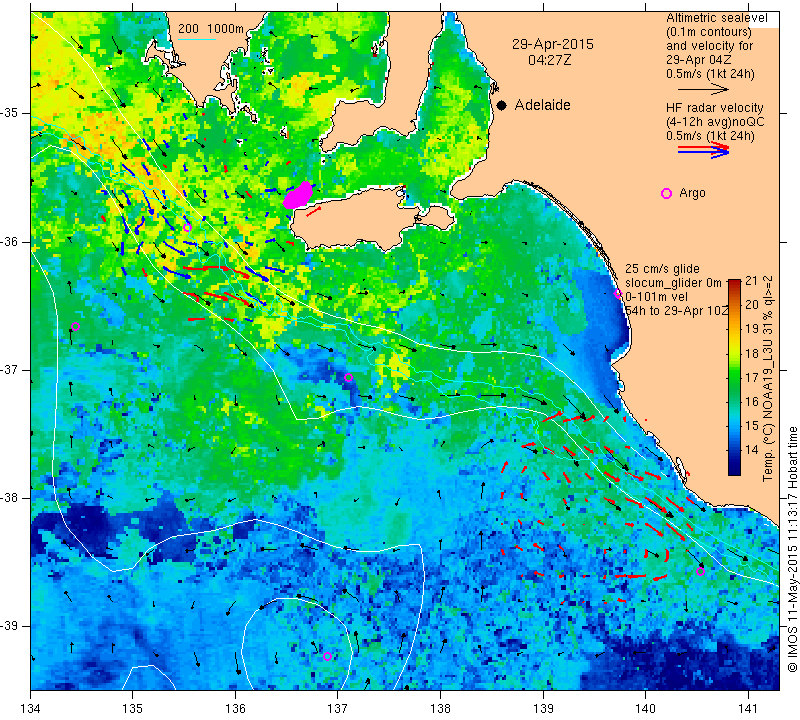Click the 'Argo' legend label
800x720 pixels.
click(x=692, y=193)
